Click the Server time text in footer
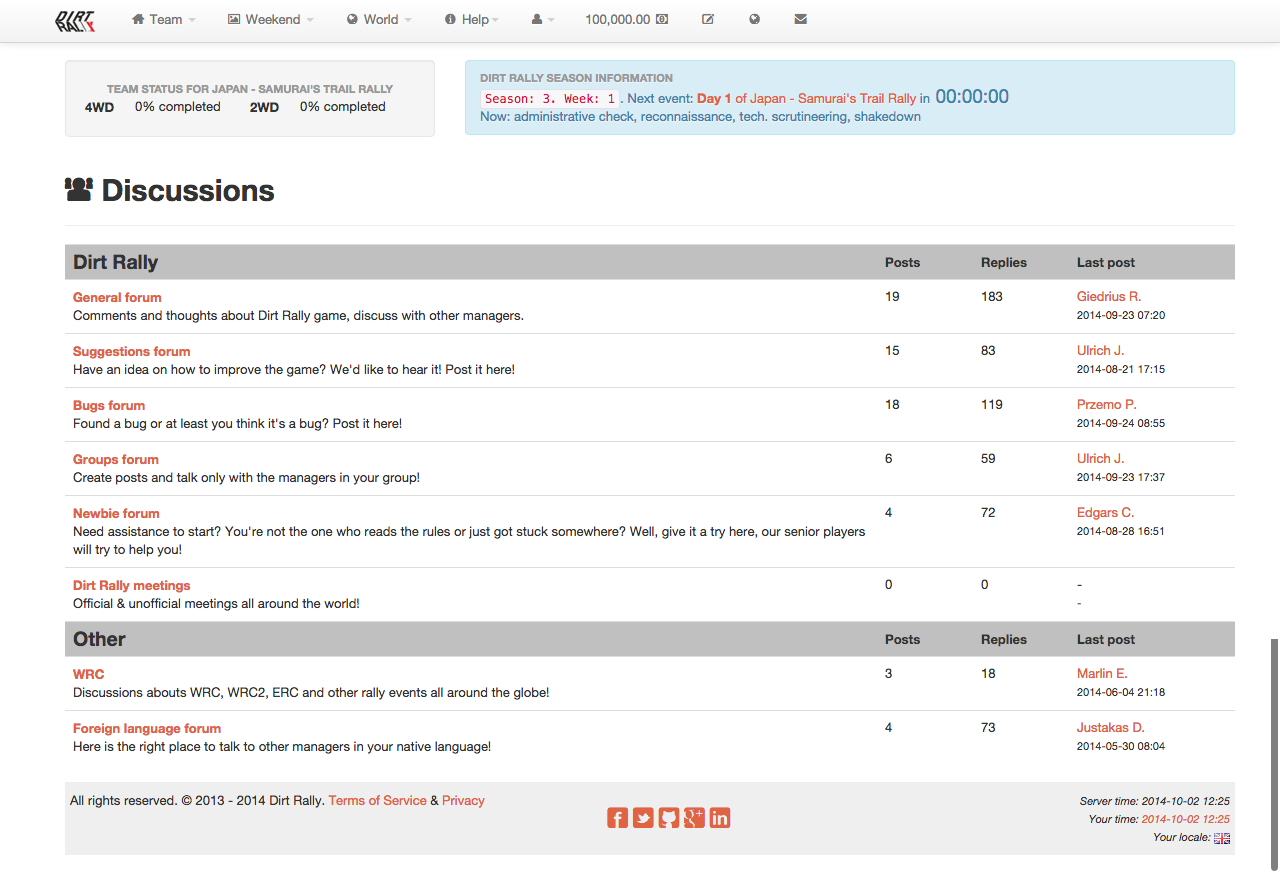1280x873 pixels. point(1155,801)
